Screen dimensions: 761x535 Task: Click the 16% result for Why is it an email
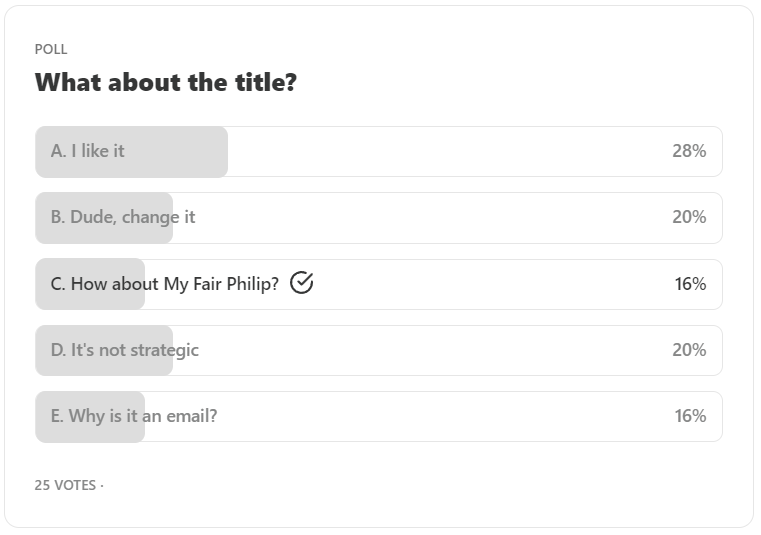tap(690, 416)
